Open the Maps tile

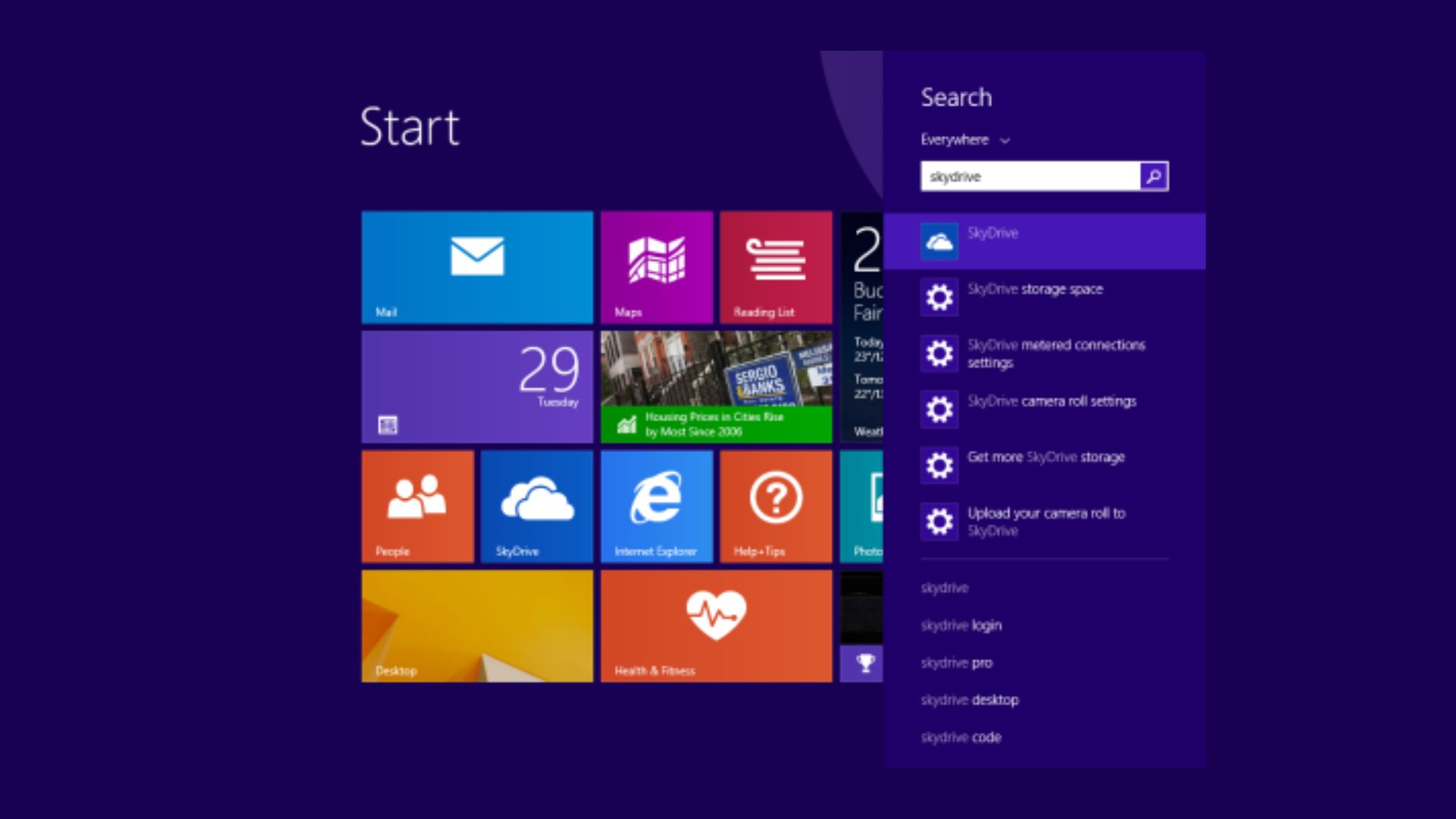(657, 268)
